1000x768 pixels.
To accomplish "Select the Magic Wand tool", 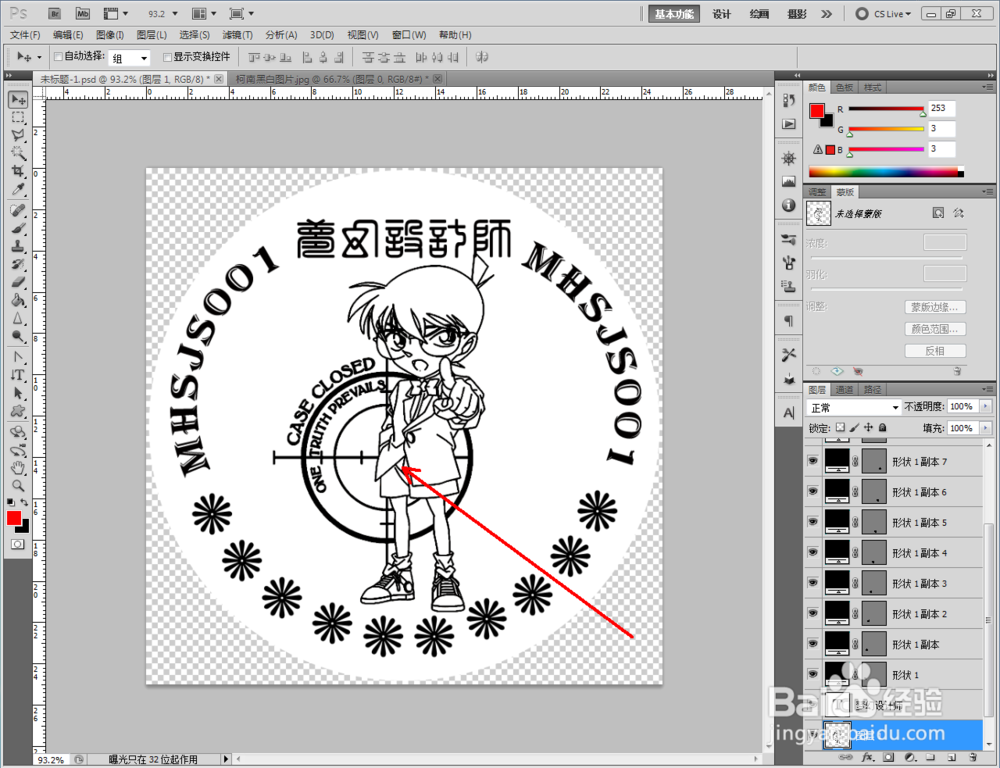I will tap(18, 153).
